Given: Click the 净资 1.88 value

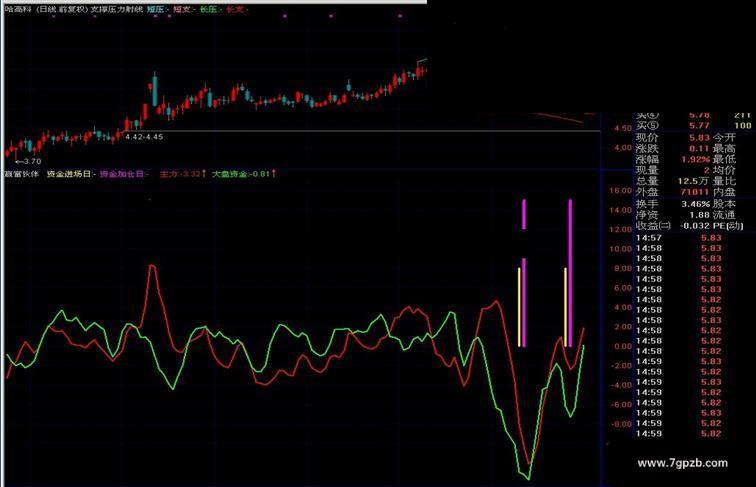Looking at the screenshot, I should [699, 215].
